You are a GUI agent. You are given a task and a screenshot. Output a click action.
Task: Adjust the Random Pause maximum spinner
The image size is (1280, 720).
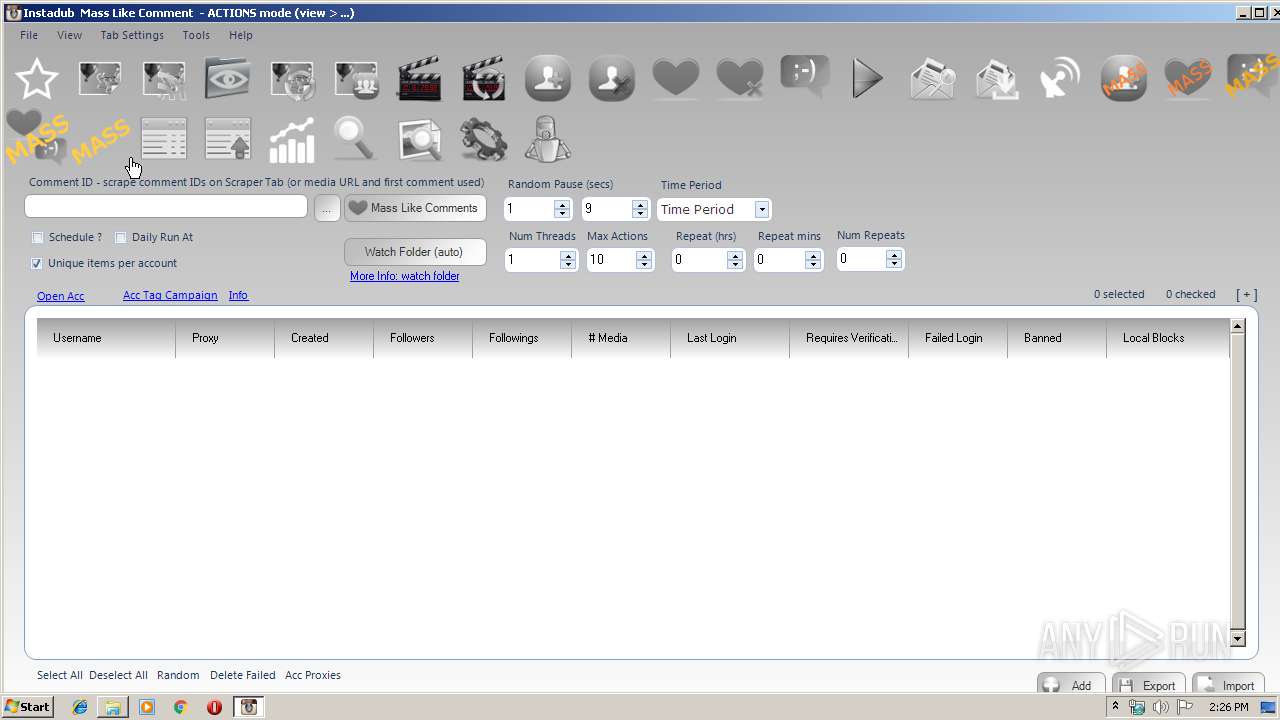pos(640,209)
